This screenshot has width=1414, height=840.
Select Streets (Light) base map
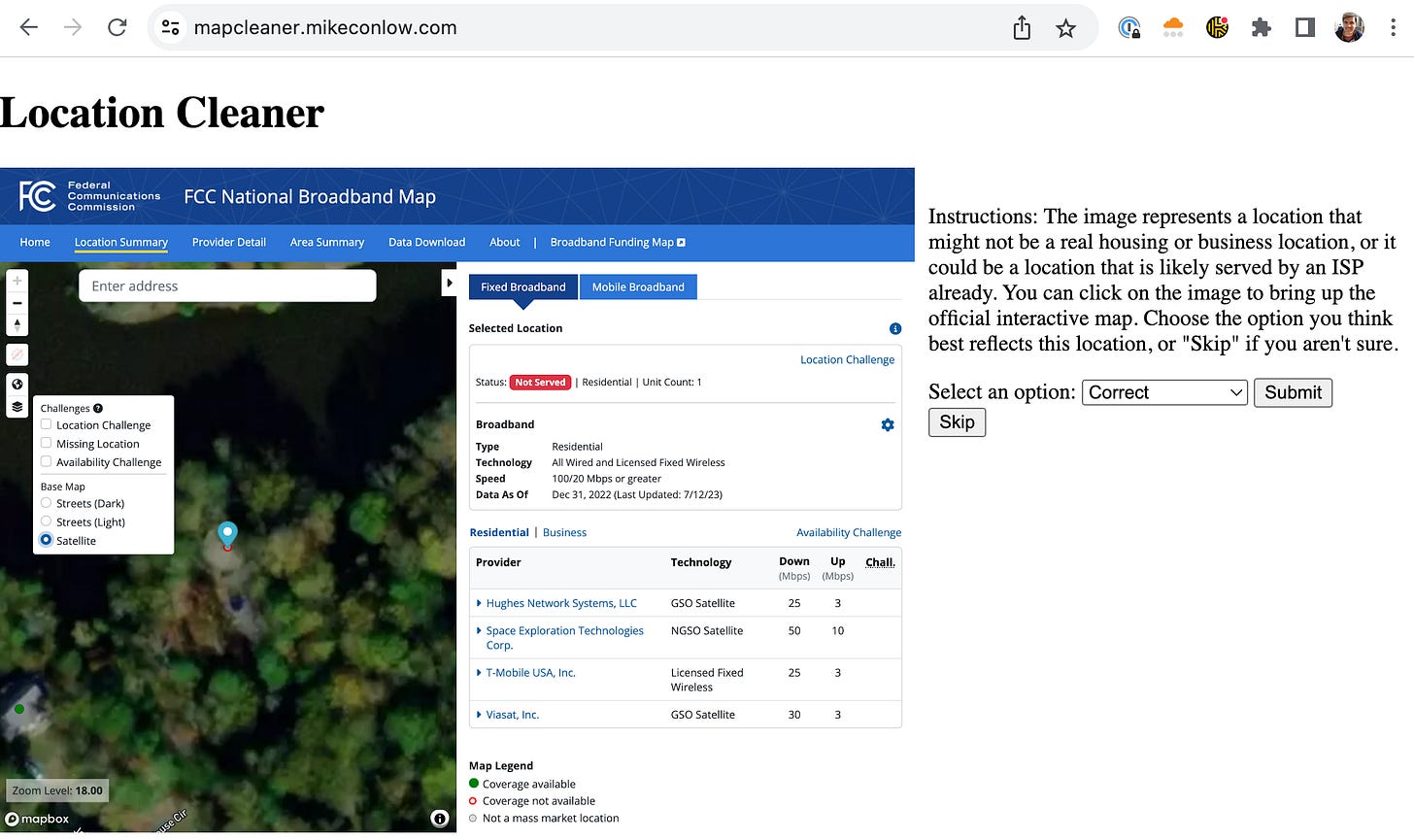46,521
